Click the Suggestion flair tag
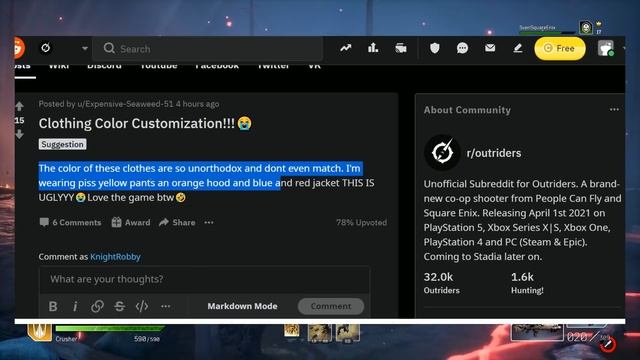The width and height of the screenshot is (640, 360). [x=62, y=144]
